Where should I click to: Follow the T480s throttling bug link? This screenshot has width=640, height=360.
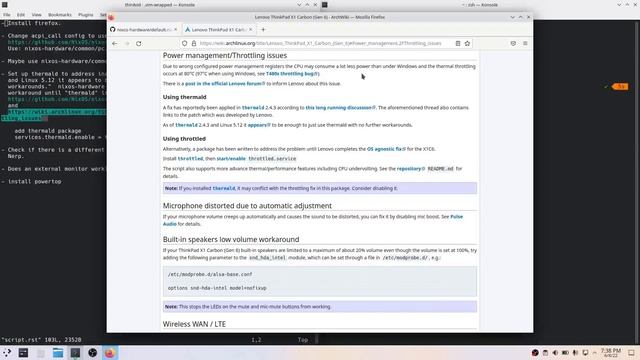click(293, 74)
